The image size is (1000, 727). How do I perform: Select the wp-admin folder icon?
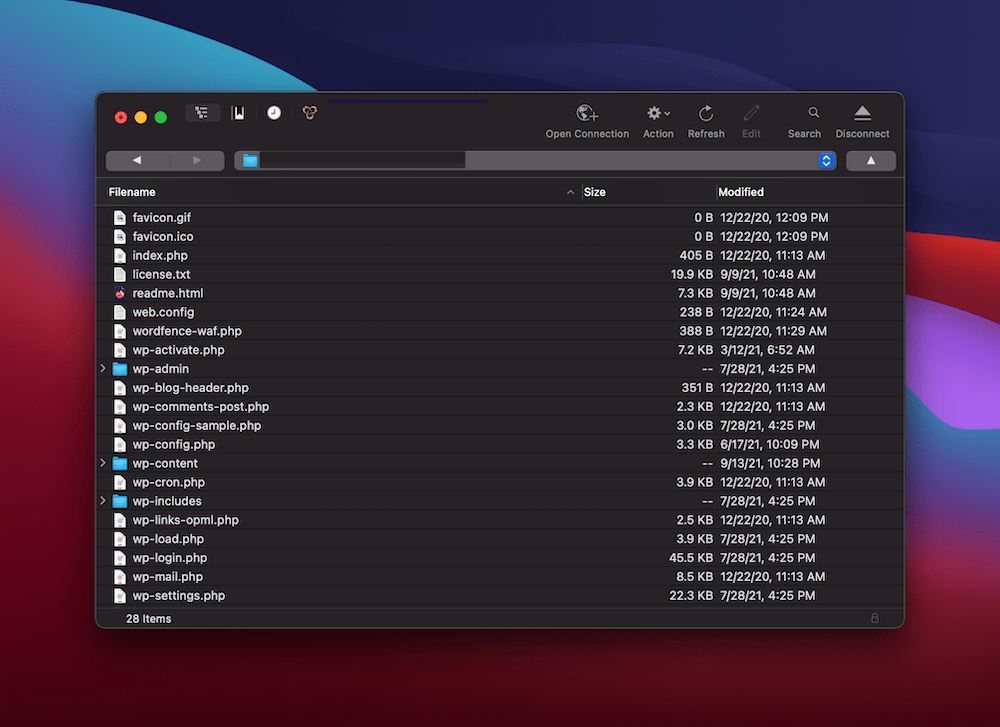(x=120, y=369)
